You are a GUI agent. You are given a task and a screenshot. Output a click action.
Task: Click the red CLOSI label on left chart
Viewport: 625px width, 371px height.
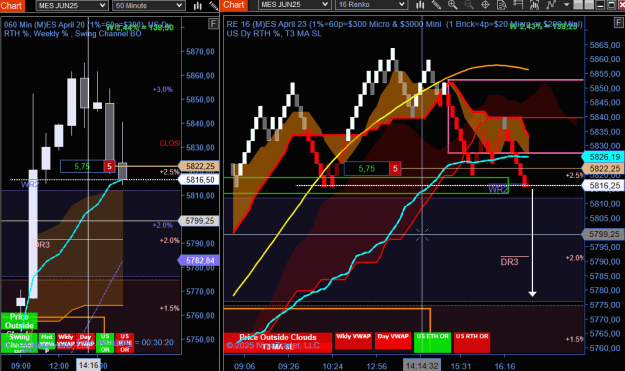pyautogui.click(x=169, y=143)
